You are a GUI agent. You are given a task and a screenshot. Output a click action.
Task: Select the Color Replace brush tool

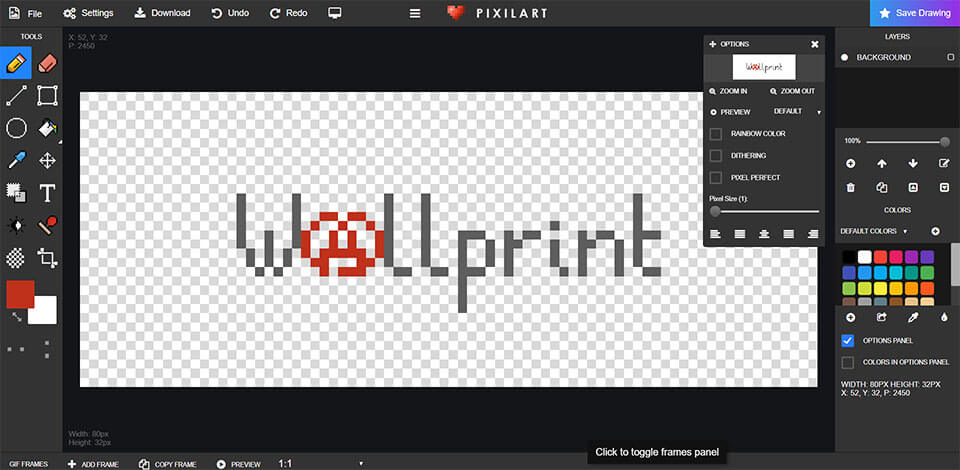point(47,226)
